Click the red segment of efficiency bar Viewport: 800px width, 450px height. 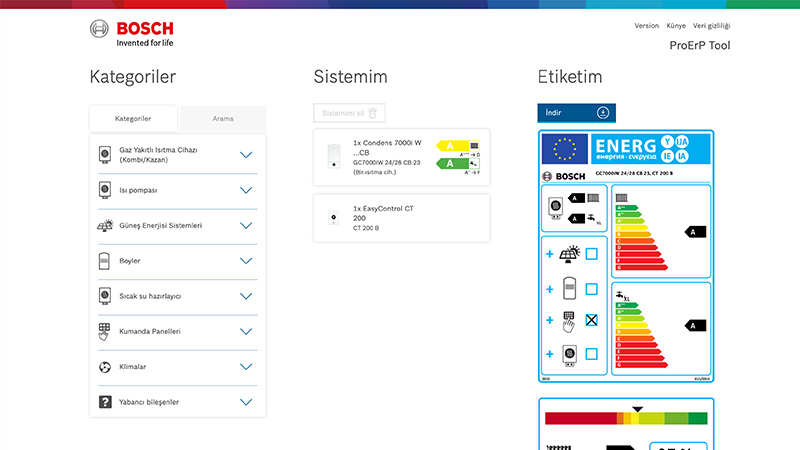tap(581, 419)
